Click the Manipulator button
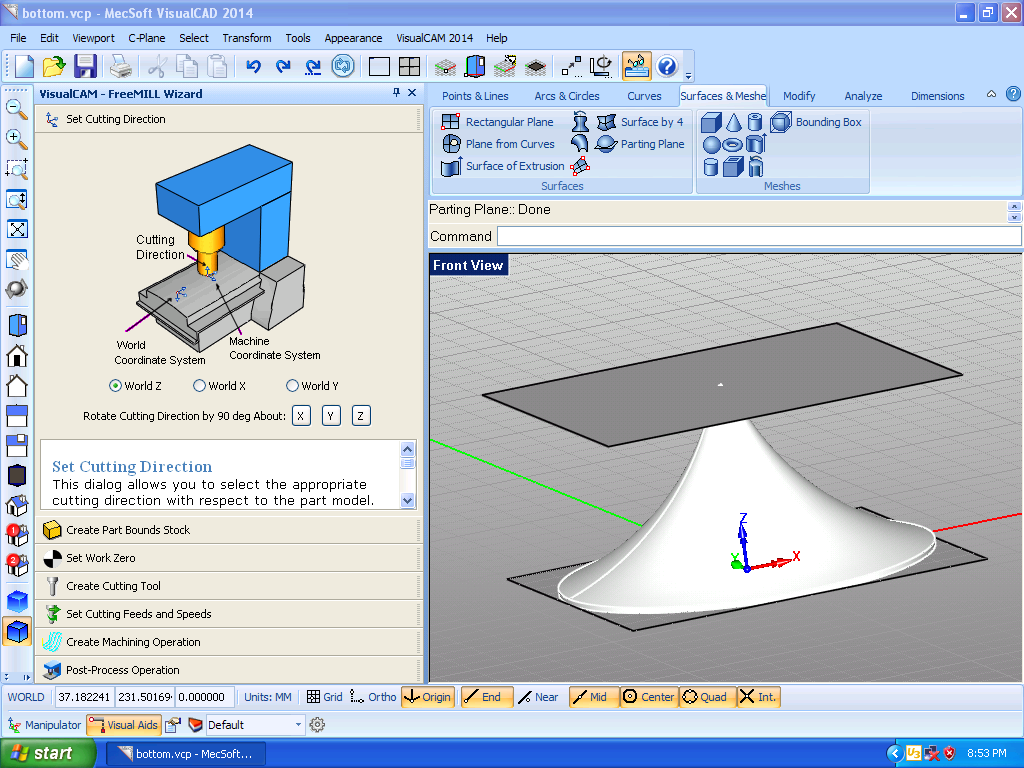Viewport: 1024px width, 768px height. pyautogui.click(x=44, y=724)
